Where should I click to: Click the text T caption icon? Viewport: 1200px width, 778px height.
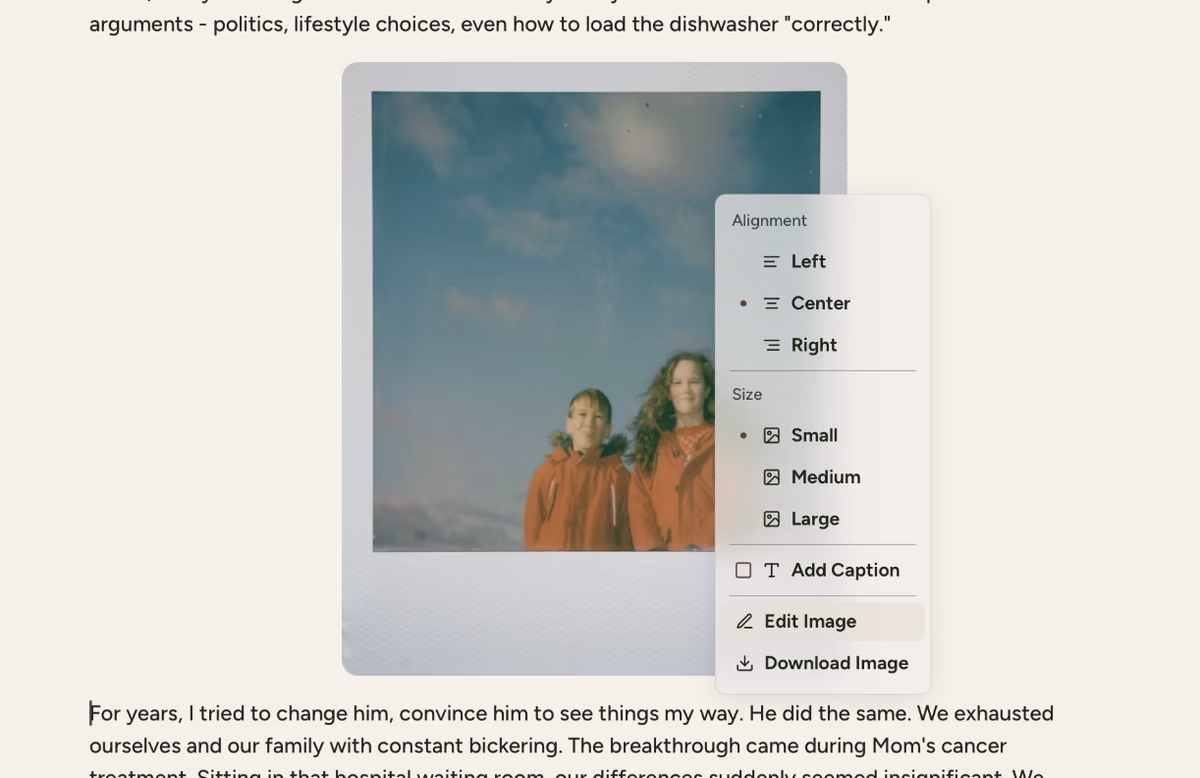[771, 570]
